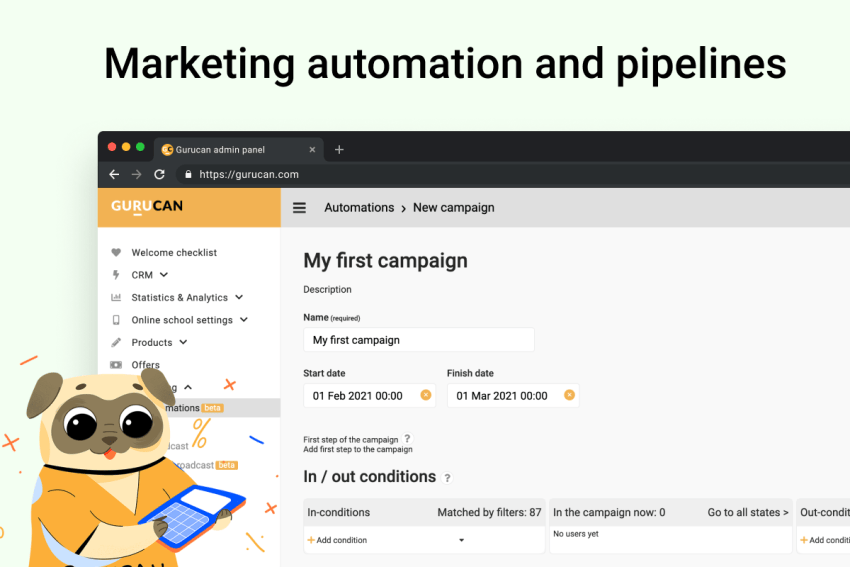This screenshot has width=850, height=567.
Task: Click the Description label
Action: pos(327,289)
